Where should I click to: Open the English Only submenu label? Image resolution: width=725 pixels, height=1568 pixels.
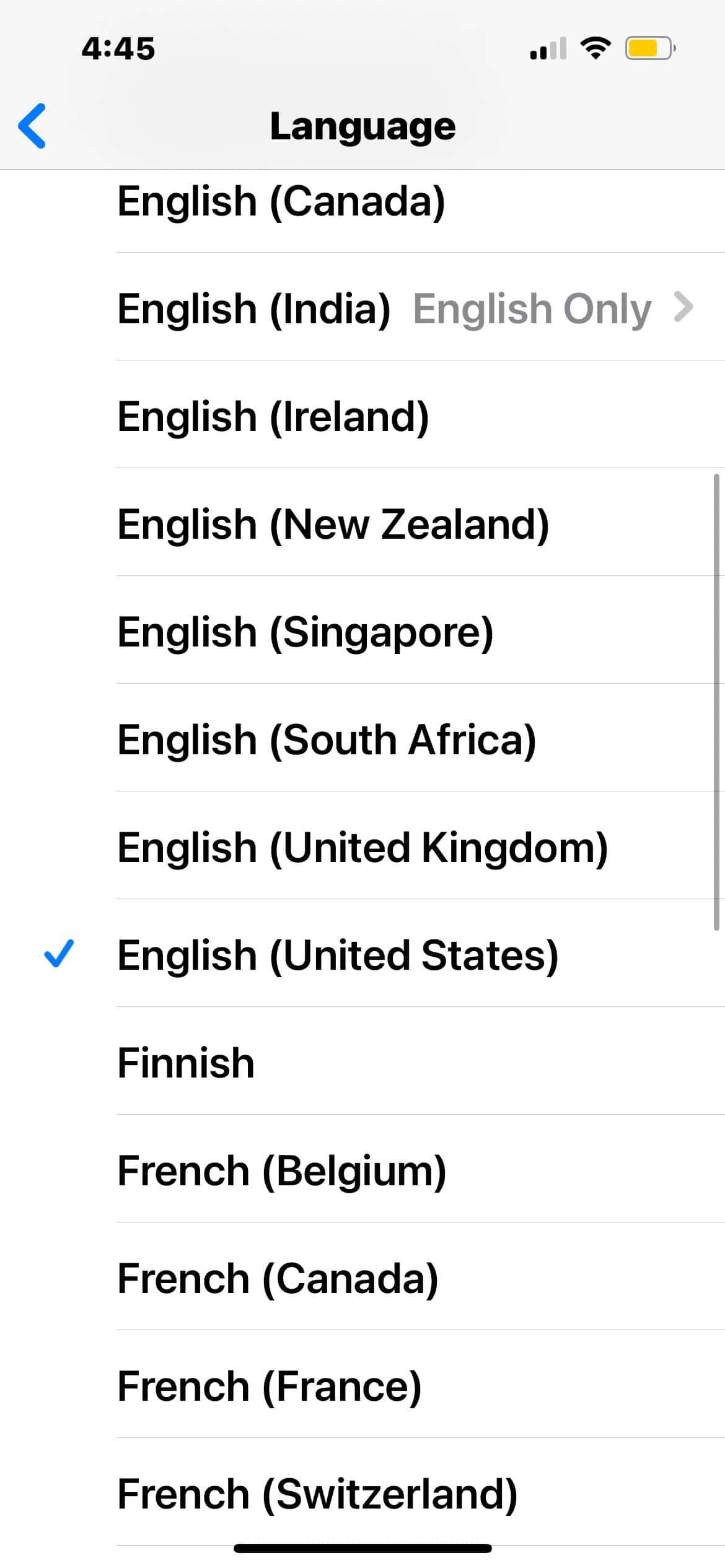click(532, 308)
